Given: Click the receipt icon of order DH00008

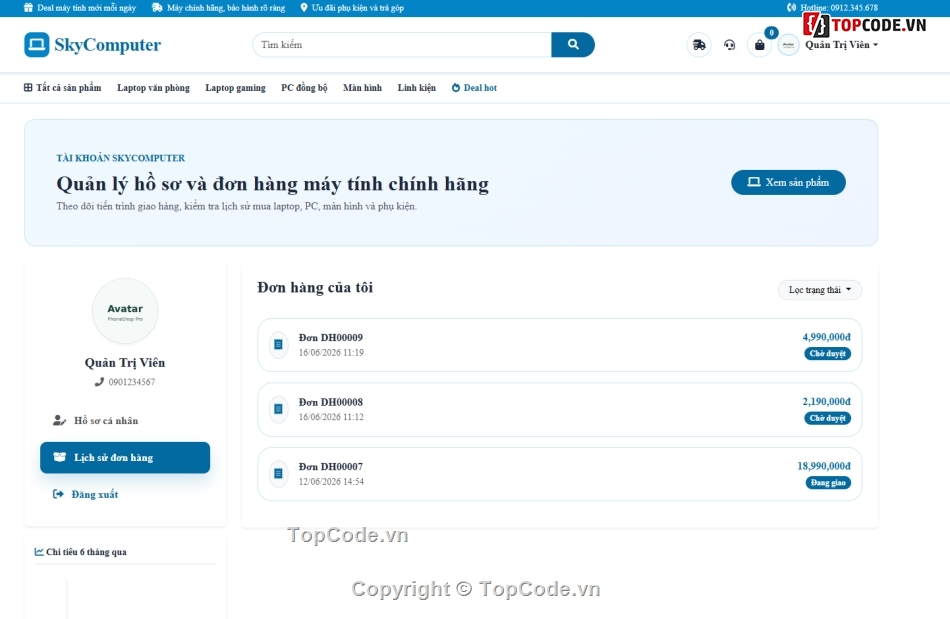Looking at the screenshot, I should point(278,409).
